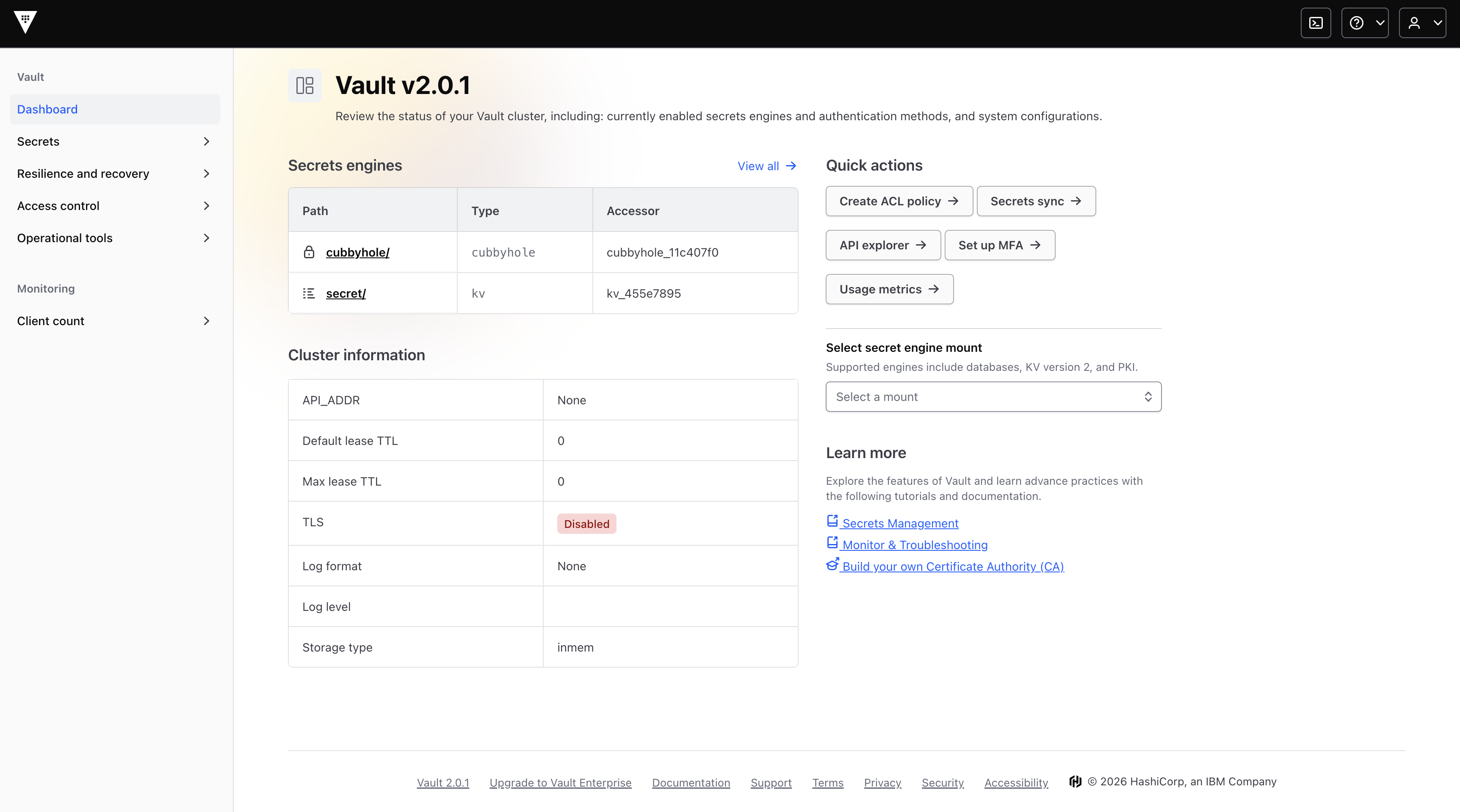The width and height of the screenshot is (1460, 812).
Task: Open the Select a mount dropdown
Action: coord(993,397)
